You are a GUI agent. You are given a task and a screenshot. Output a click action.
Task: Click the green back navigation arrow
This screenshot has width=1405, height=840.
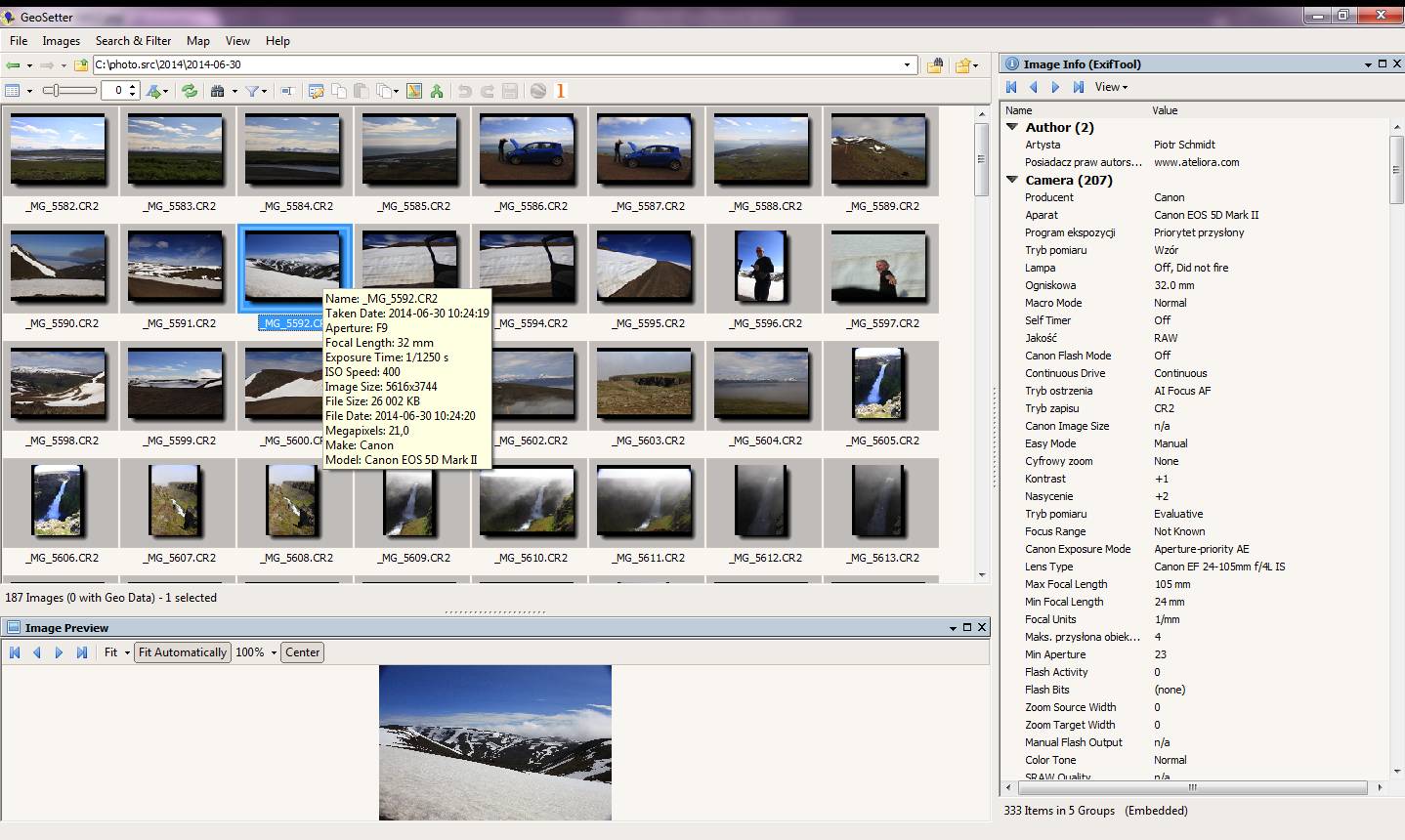(x=13, y=65)
